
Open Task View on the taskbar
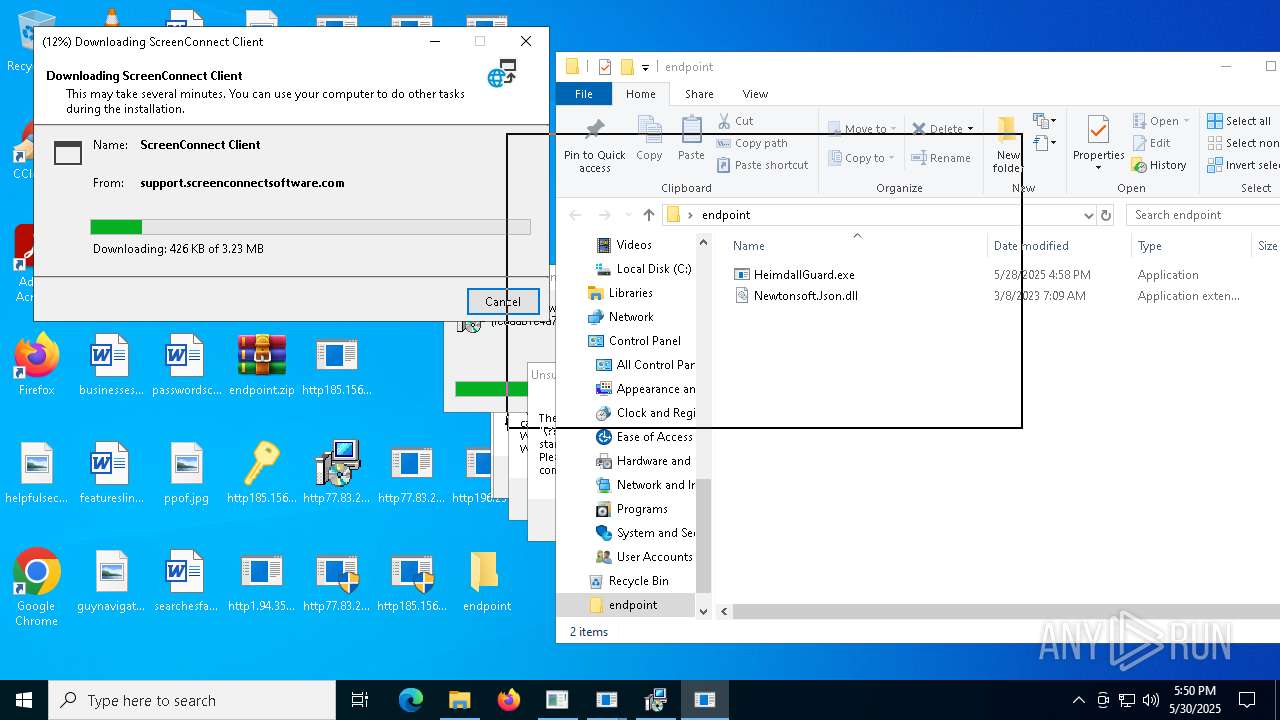pos(360,700)
